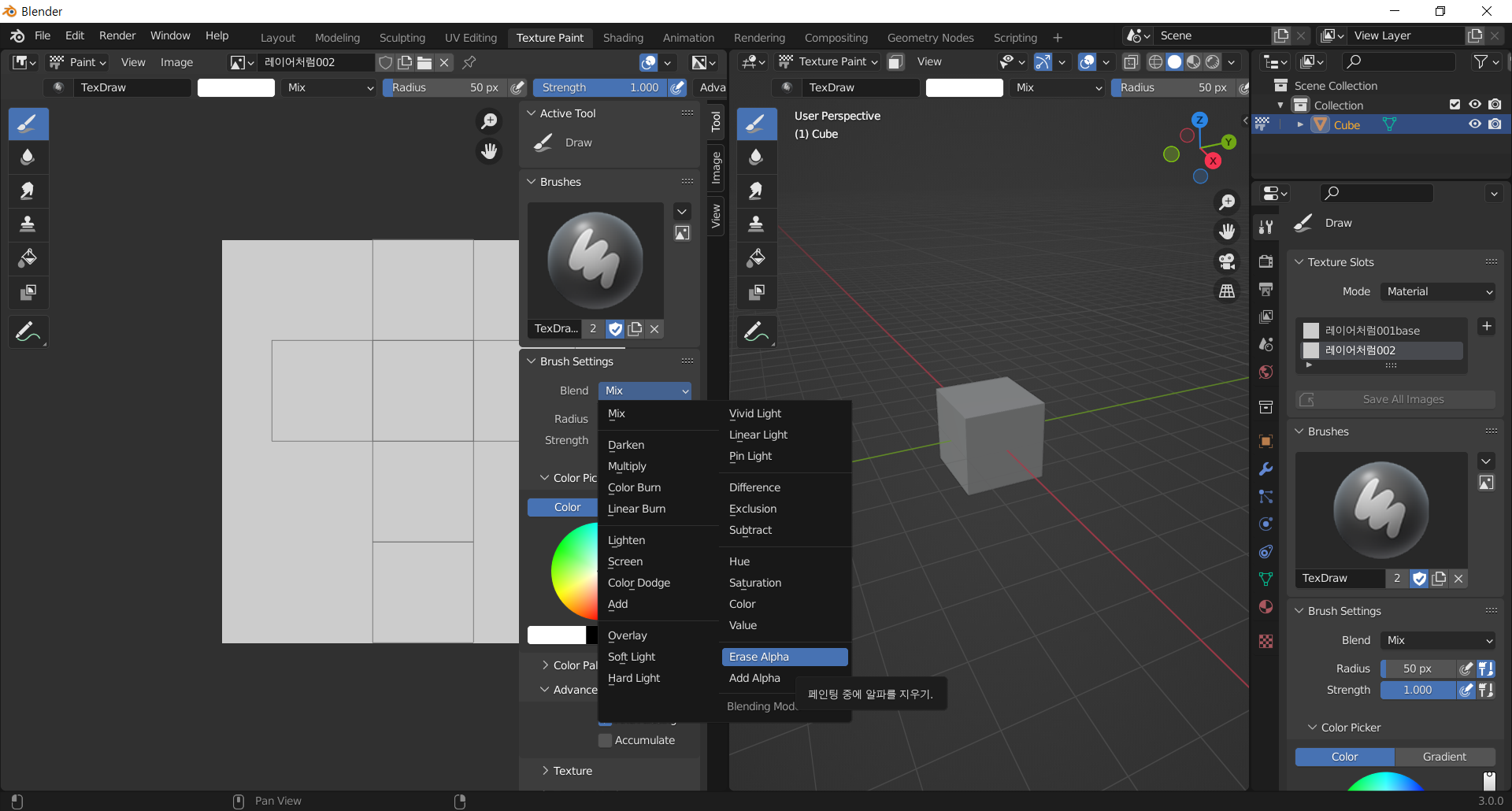1512x811 pixels.
Task: Open the Blend dropdown in sidebar Brush Settings
Action: tap(646, 391)
